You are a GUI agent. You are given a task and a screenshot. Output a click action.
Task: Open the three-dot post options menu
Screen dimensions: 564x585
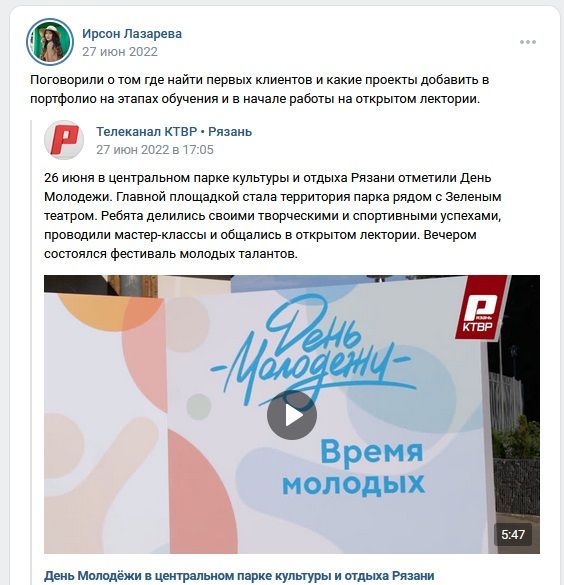point(528,42)
